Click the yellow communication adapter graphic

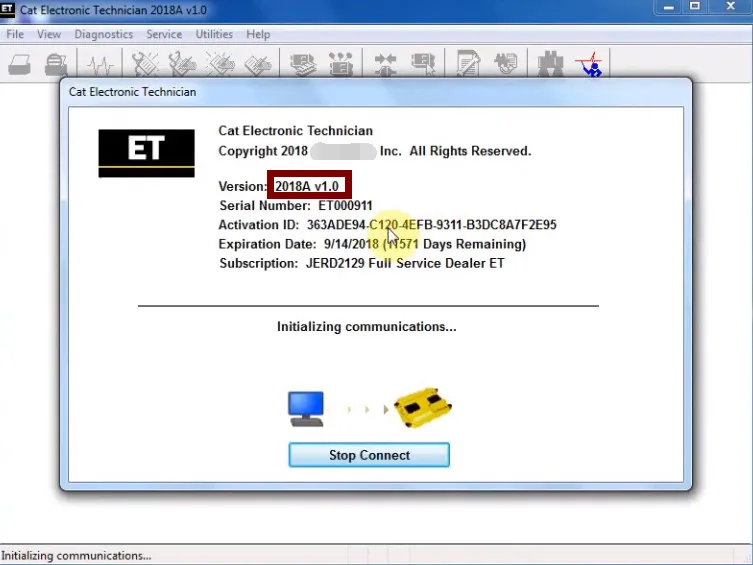(423, 408)
